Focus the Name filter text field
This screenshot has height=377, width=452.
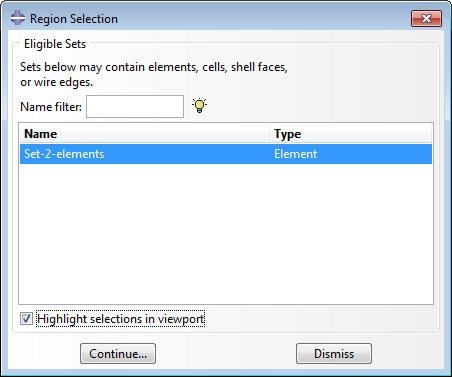135,106
